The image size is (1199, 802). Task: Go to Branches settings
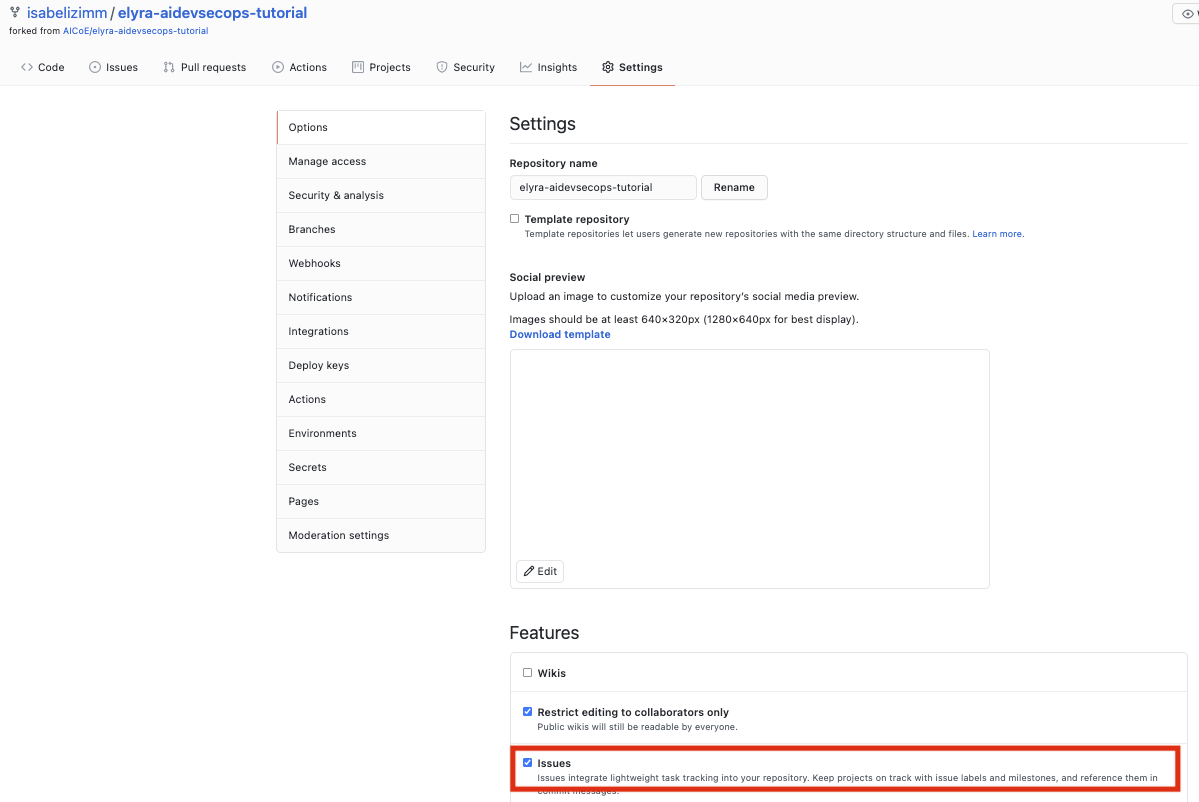[381, 229]
